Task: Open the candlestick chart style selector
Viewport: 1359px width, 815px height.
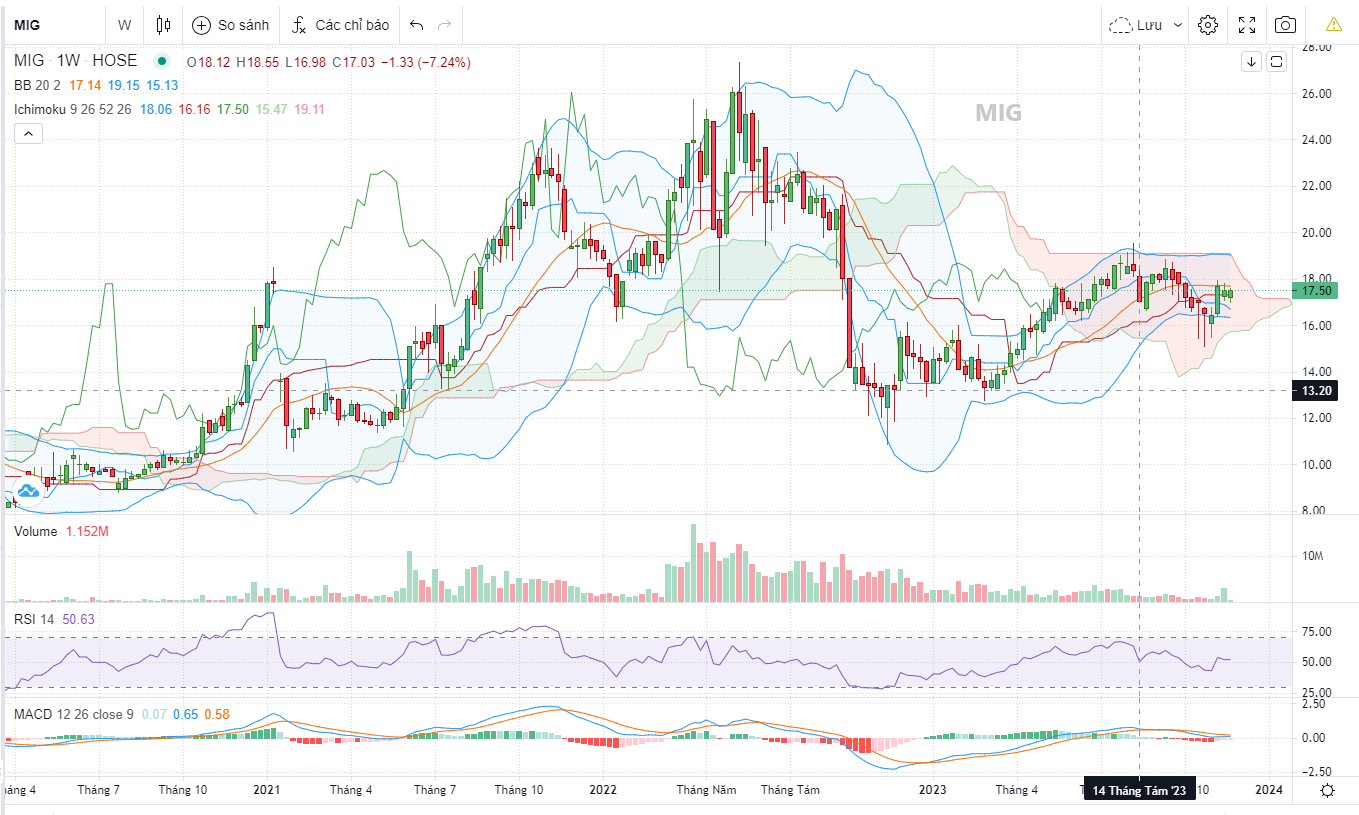Action: pyautogui.click(x=164, y=25)
